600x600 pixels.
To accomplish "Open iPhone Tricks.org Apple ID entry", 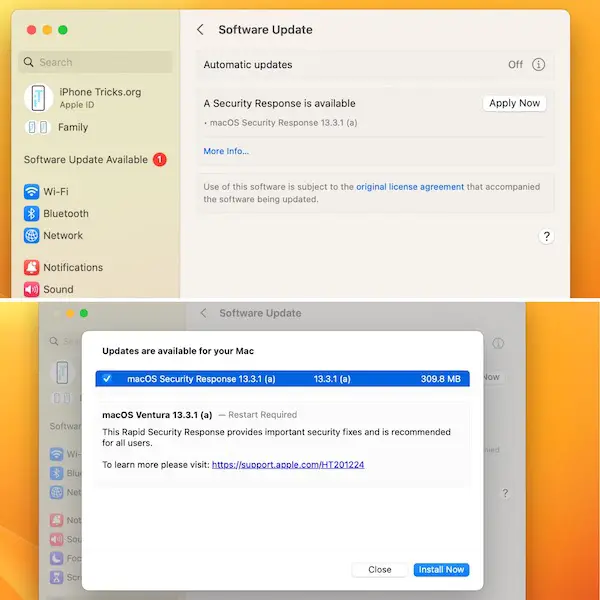I will tap(100, 97).
